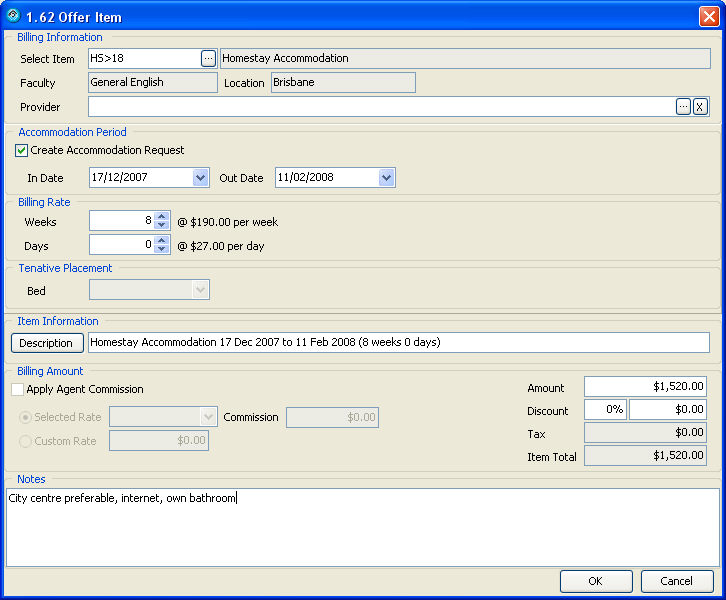Screen dimensions: 726x600
Task: Close the Offer Item dialog window
Action: [708, 16]
